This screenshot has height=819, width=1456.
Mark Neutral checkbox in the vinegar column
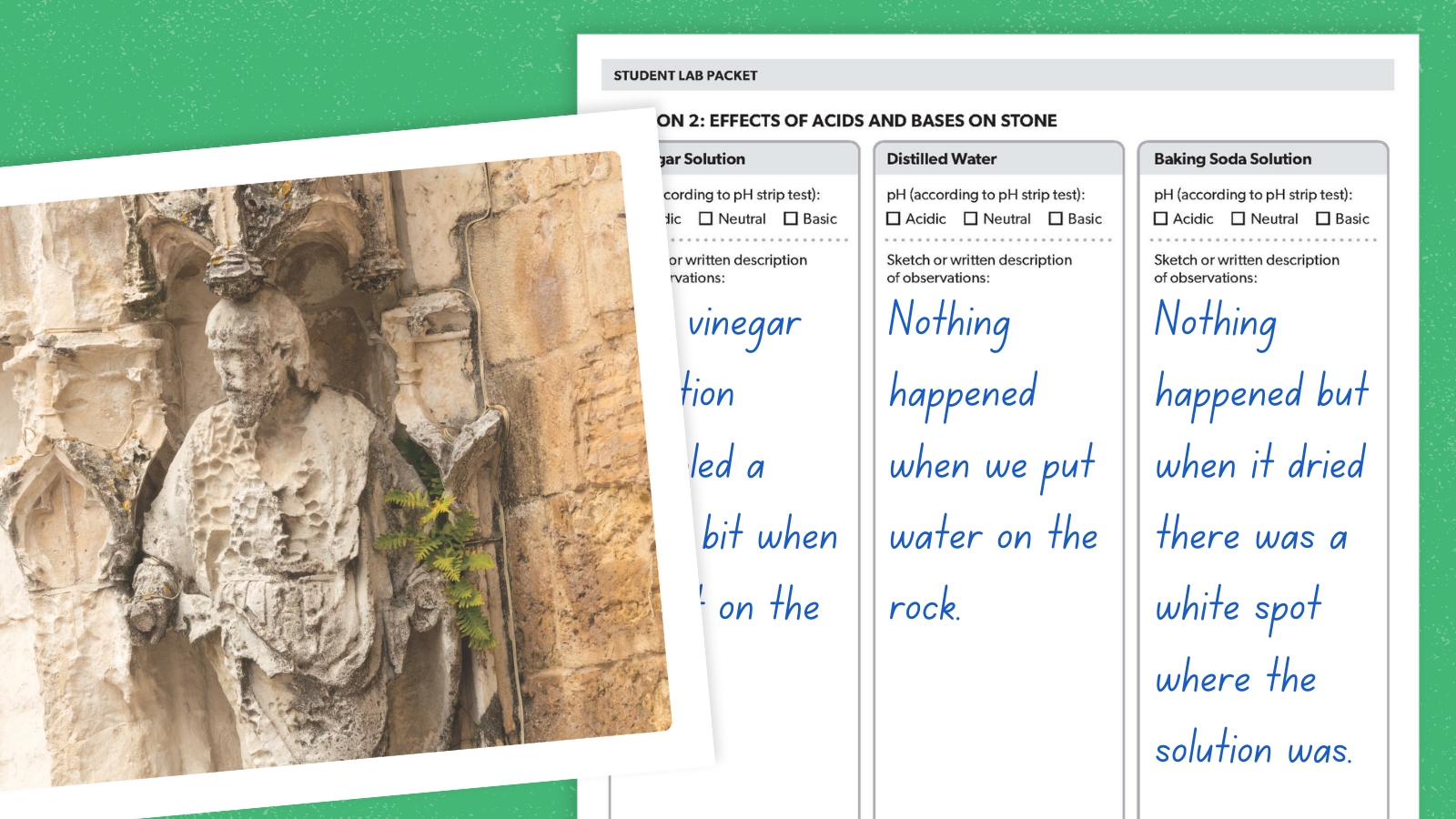[x=706, y=218]
